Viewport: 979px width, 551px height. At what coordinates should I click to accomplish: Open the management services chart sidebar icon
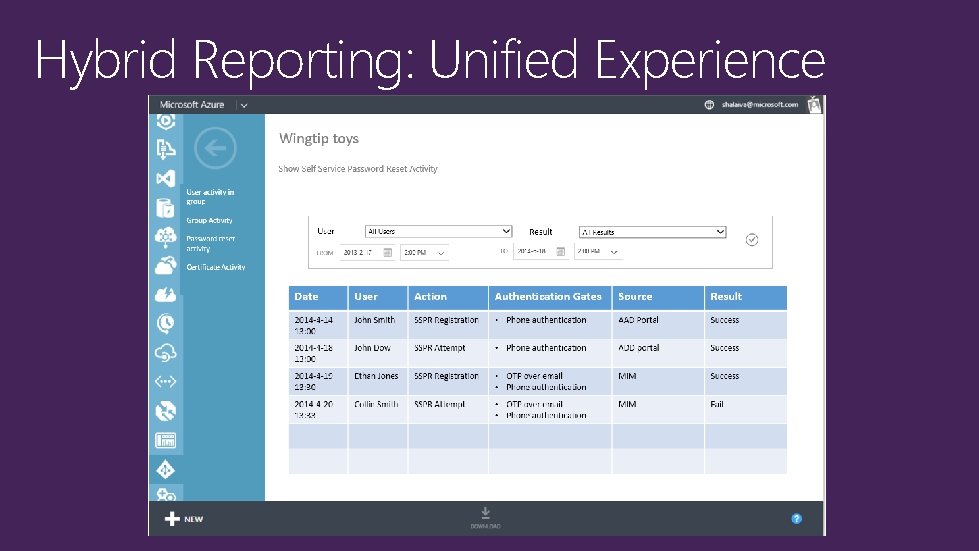coord(165,441)
